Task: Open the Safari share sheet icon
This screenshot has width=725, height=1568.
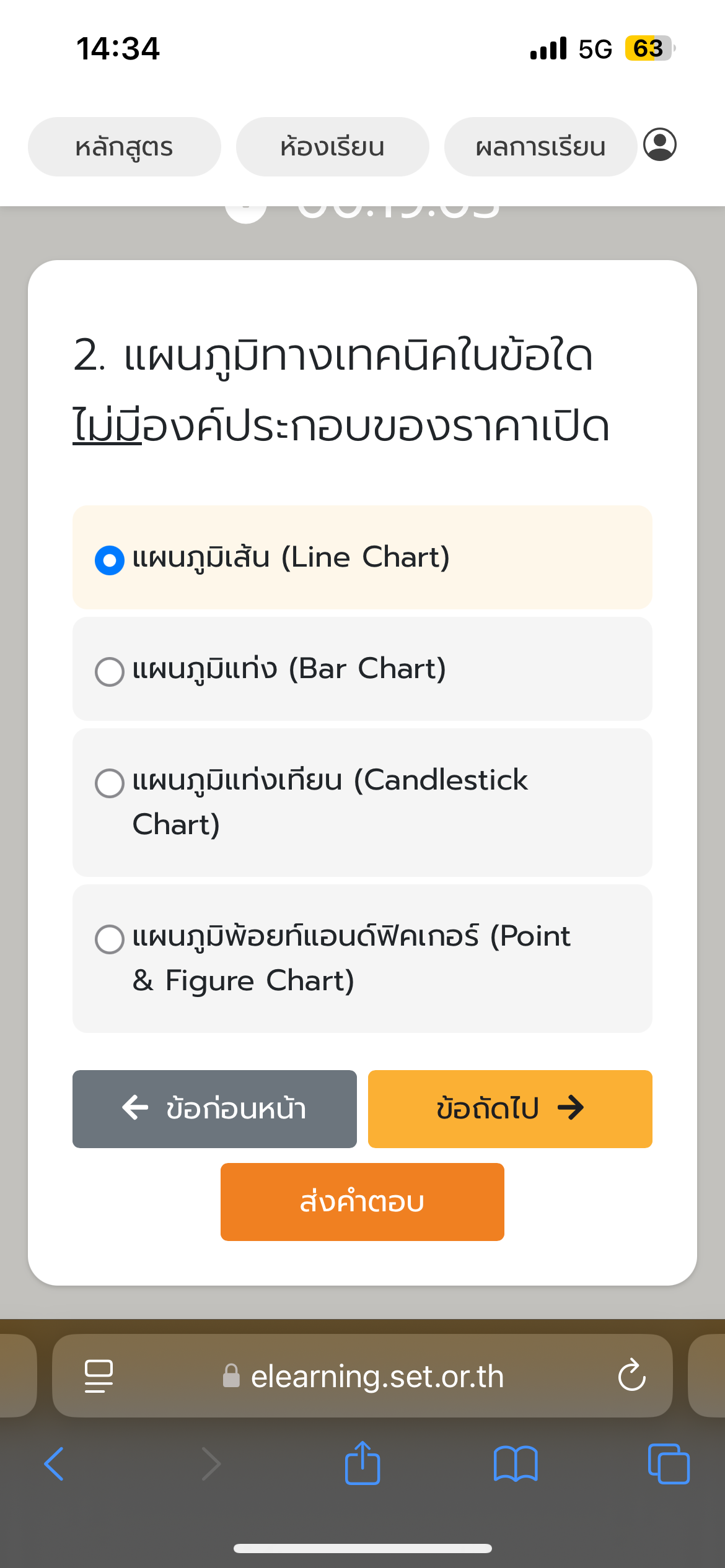Action: [362, 1463]
